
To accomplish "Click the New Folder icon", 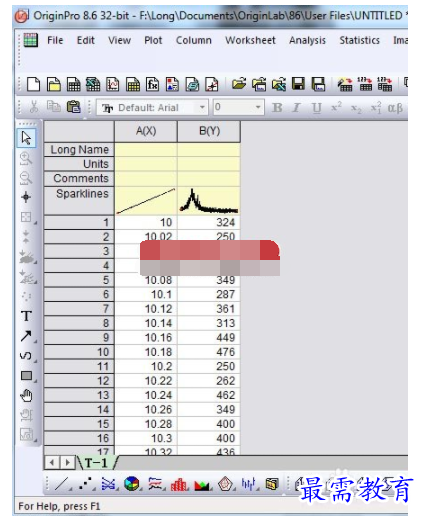I will pyautogui.click(x=53, y=84).
